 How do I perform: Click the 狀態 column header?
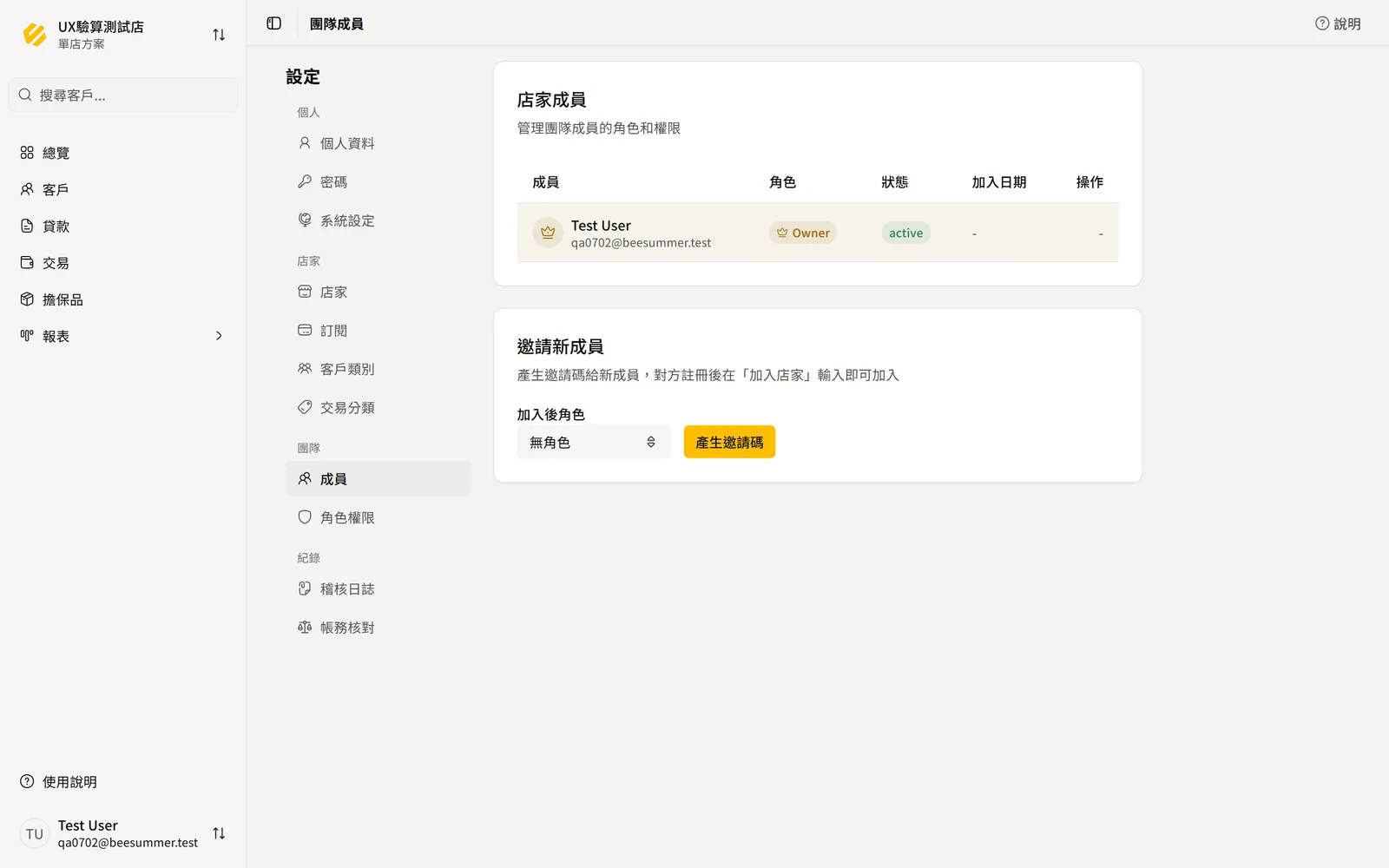[895, 182]
